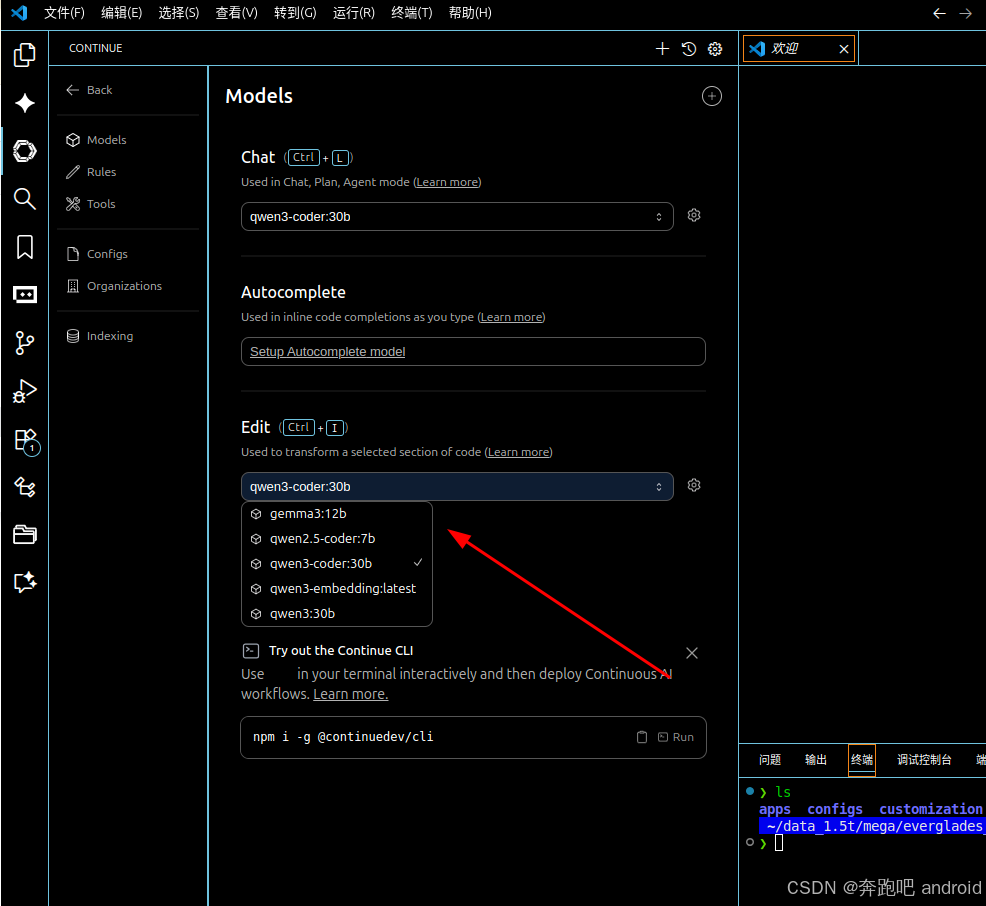Open the Run and Debug view
Viewport: 986px width, 906px height.
pyautogui.click(x=25, y=391)
